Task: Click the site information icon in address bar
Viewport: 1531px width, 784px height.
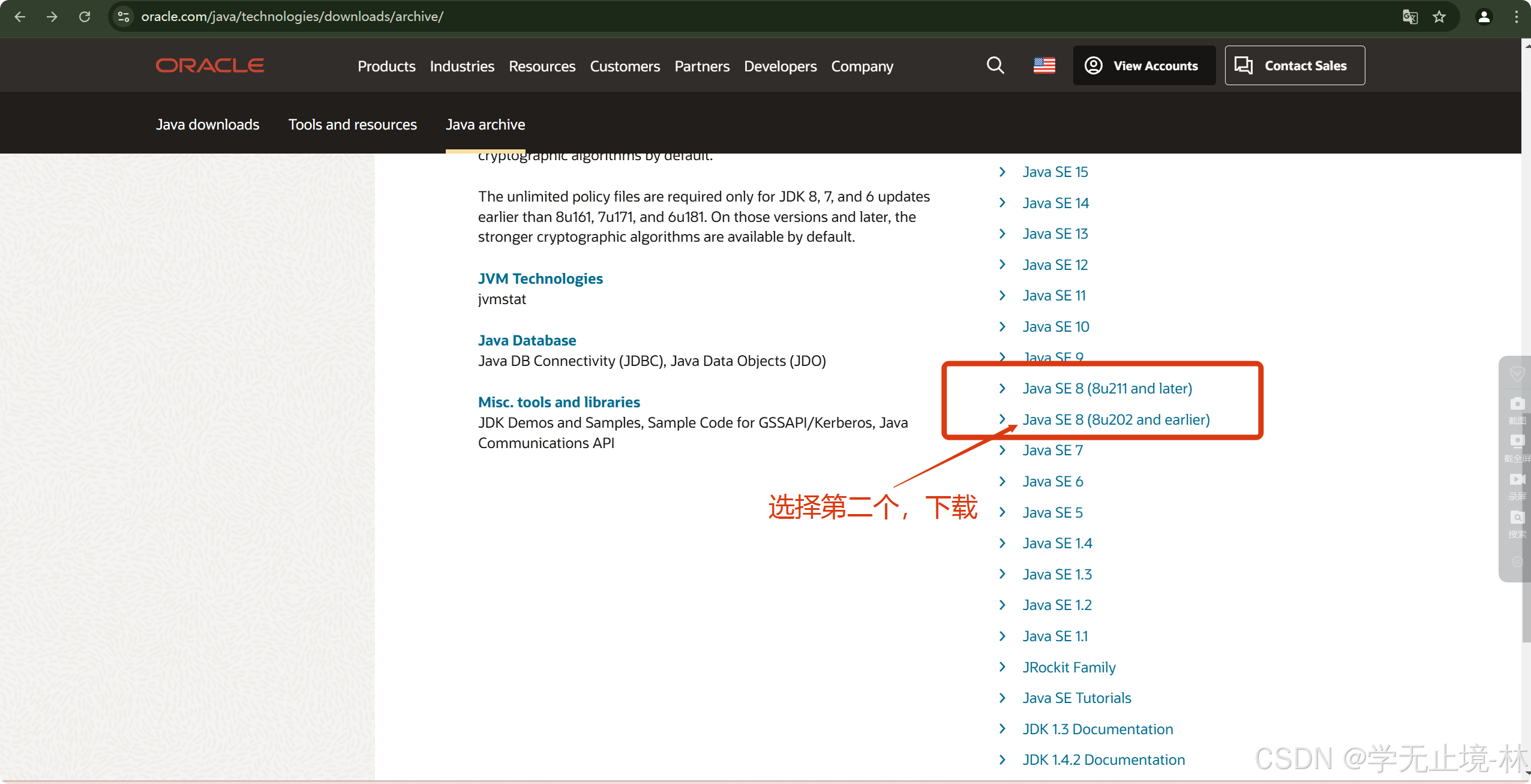Action: tap(124, 17)
